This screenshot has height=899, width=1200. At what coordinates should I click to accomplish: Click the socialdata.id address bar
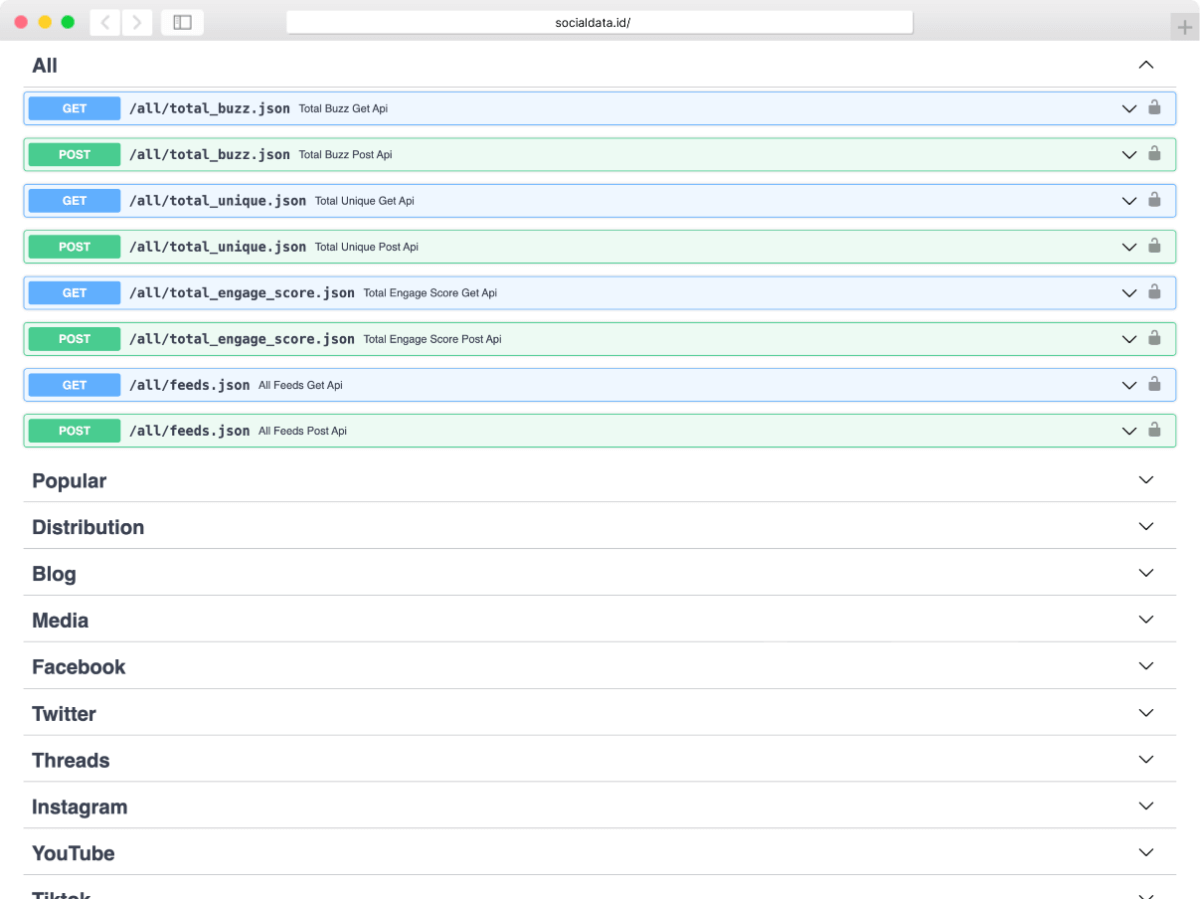(599, 22)
